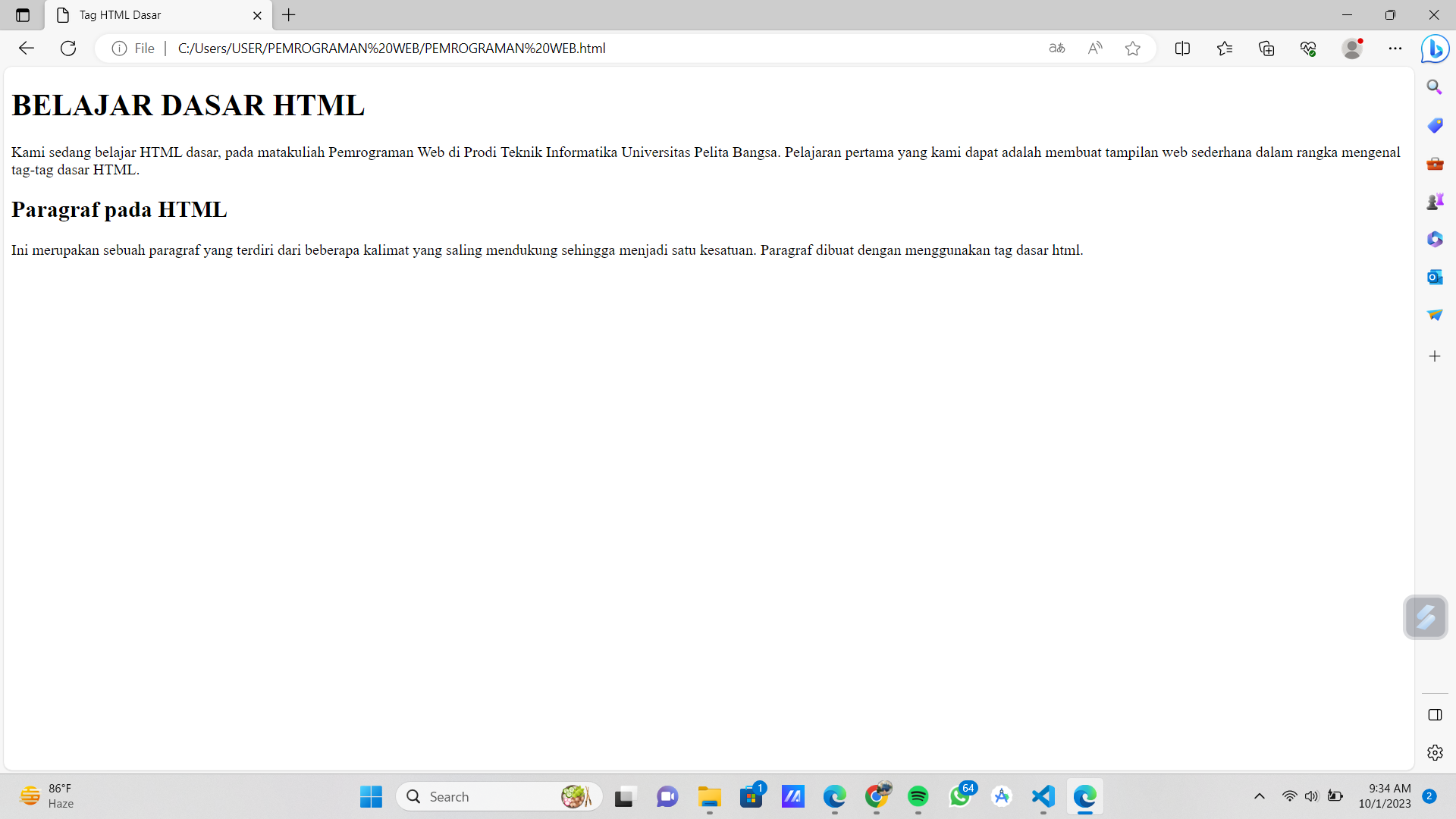The height and width of the screenshot is (819, 1456).
Task: Open the tab actions menu
Action: [22, 14]
